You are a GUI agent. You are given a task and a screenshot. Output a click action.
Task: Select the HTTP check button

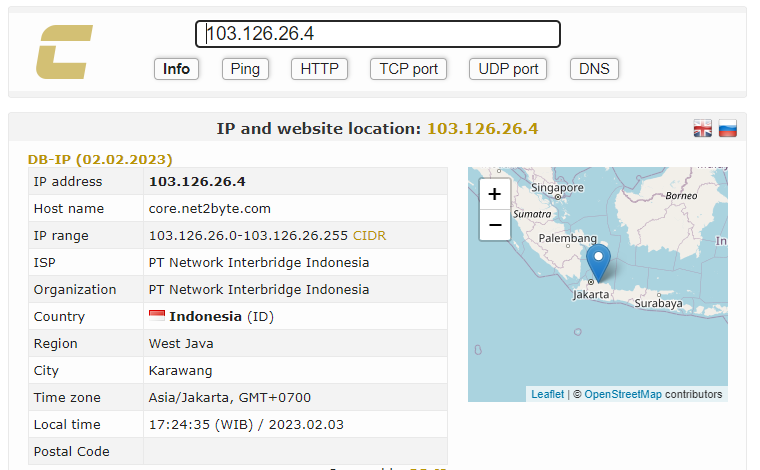point(320,69)
